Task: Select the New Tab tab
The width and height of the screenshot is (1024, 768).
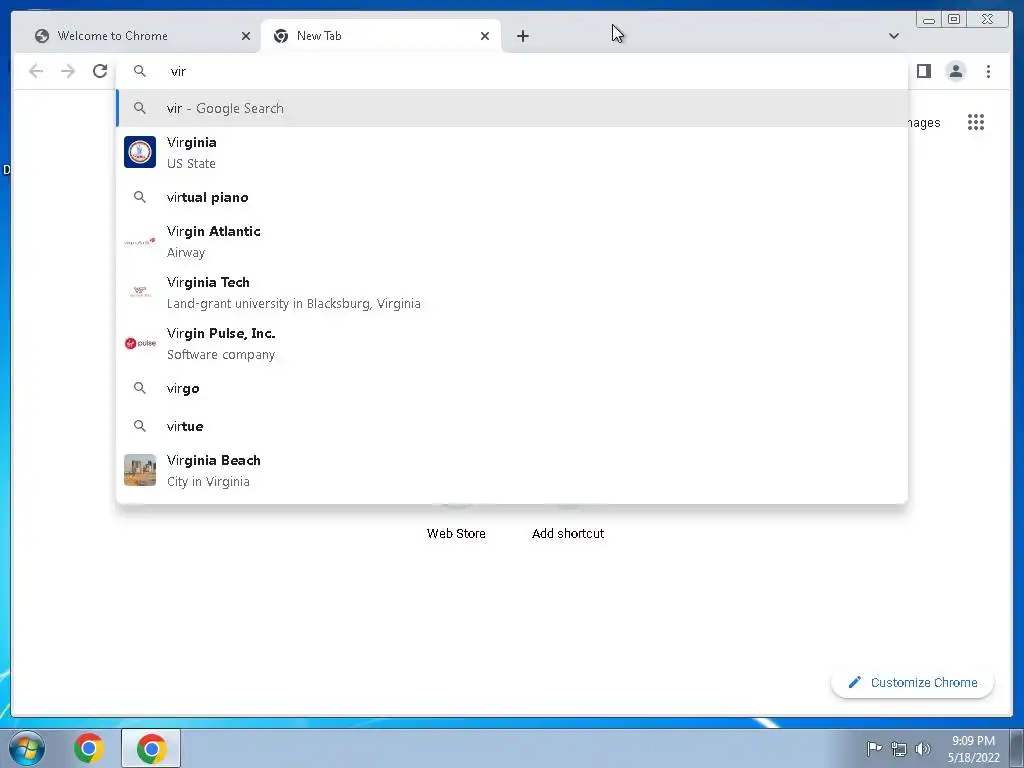Action: click(381, 36)
